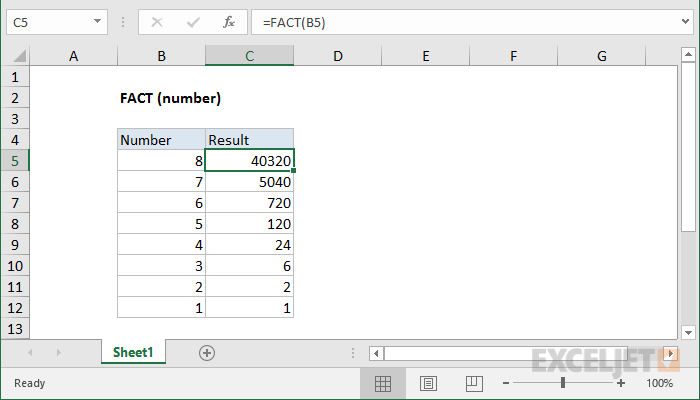Select row 7 header

point(15,203)
